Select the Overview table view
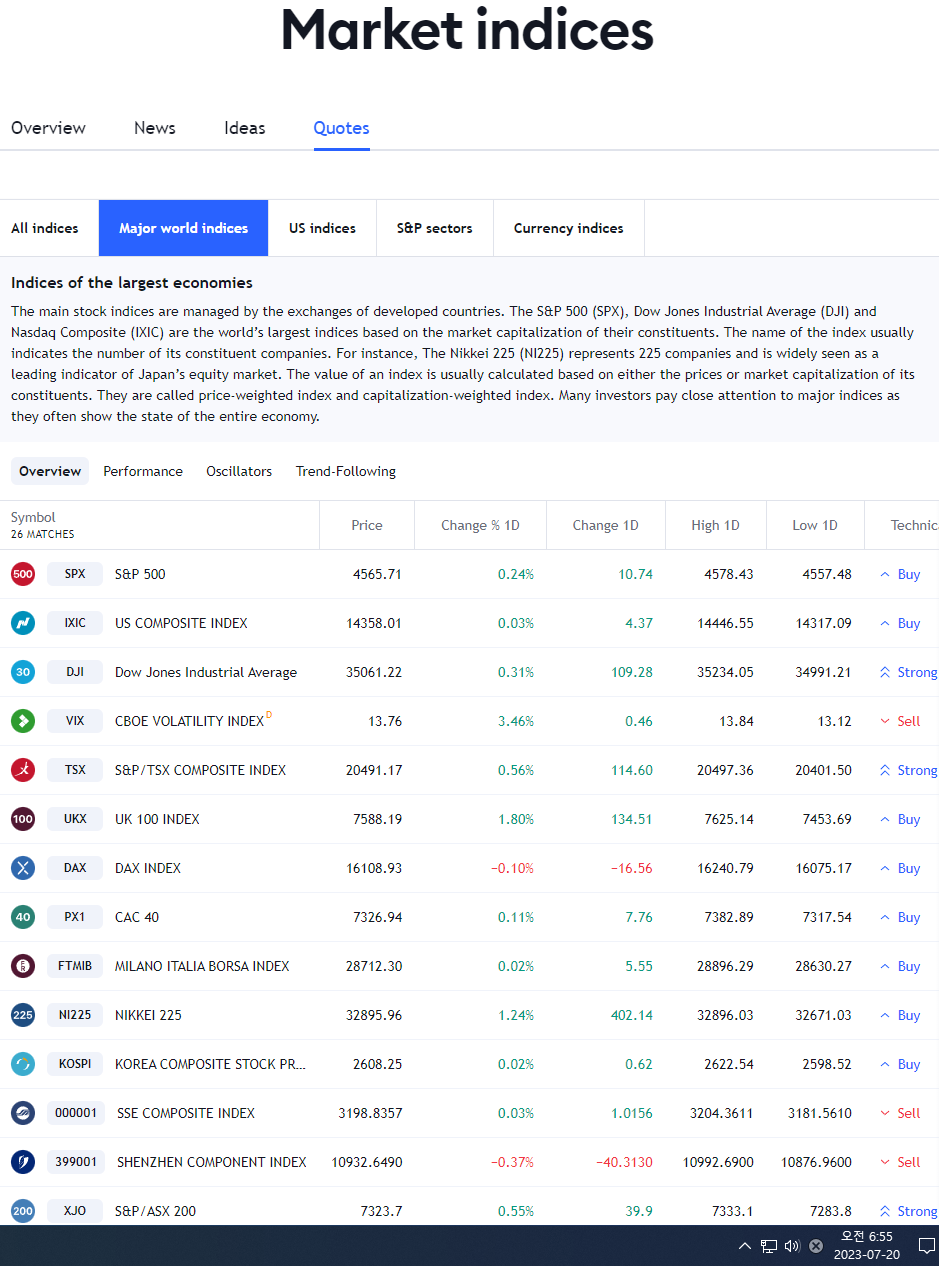Screen dimensions: 939x1266 coord(50,471)
